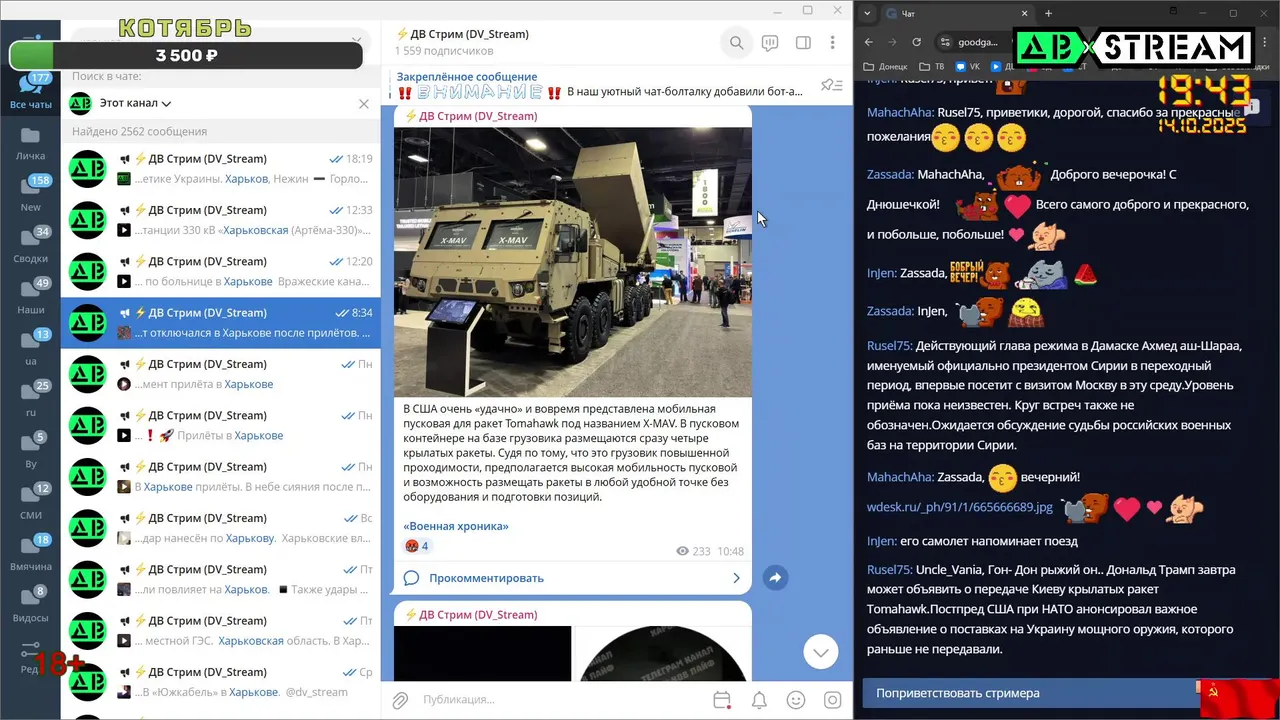
Task: Jump to bottom with the down-arrow button
Action: pyautogui.click(x=820, y=652)
